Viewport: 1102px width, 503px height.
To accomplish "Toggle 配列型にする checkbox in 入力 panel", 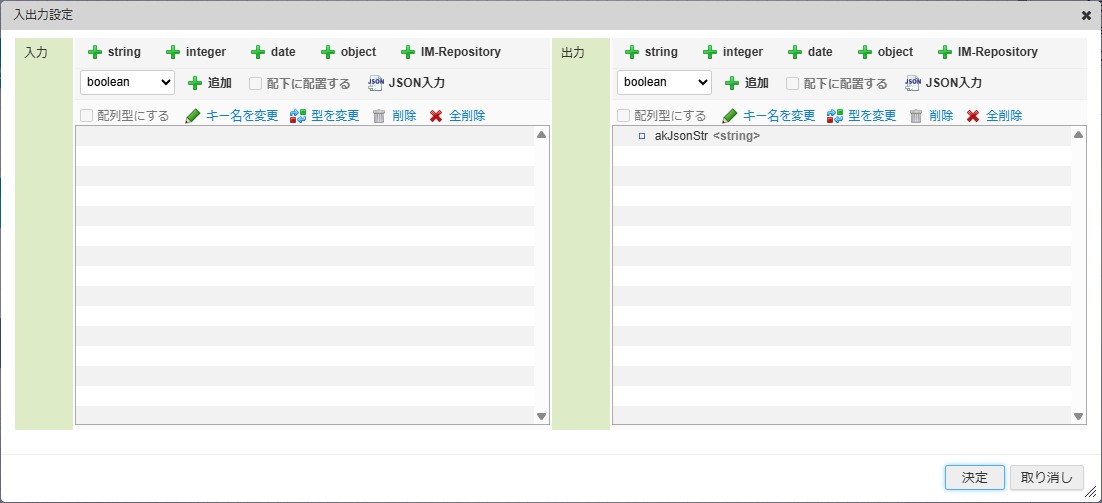I will click(x=86, y=116).
